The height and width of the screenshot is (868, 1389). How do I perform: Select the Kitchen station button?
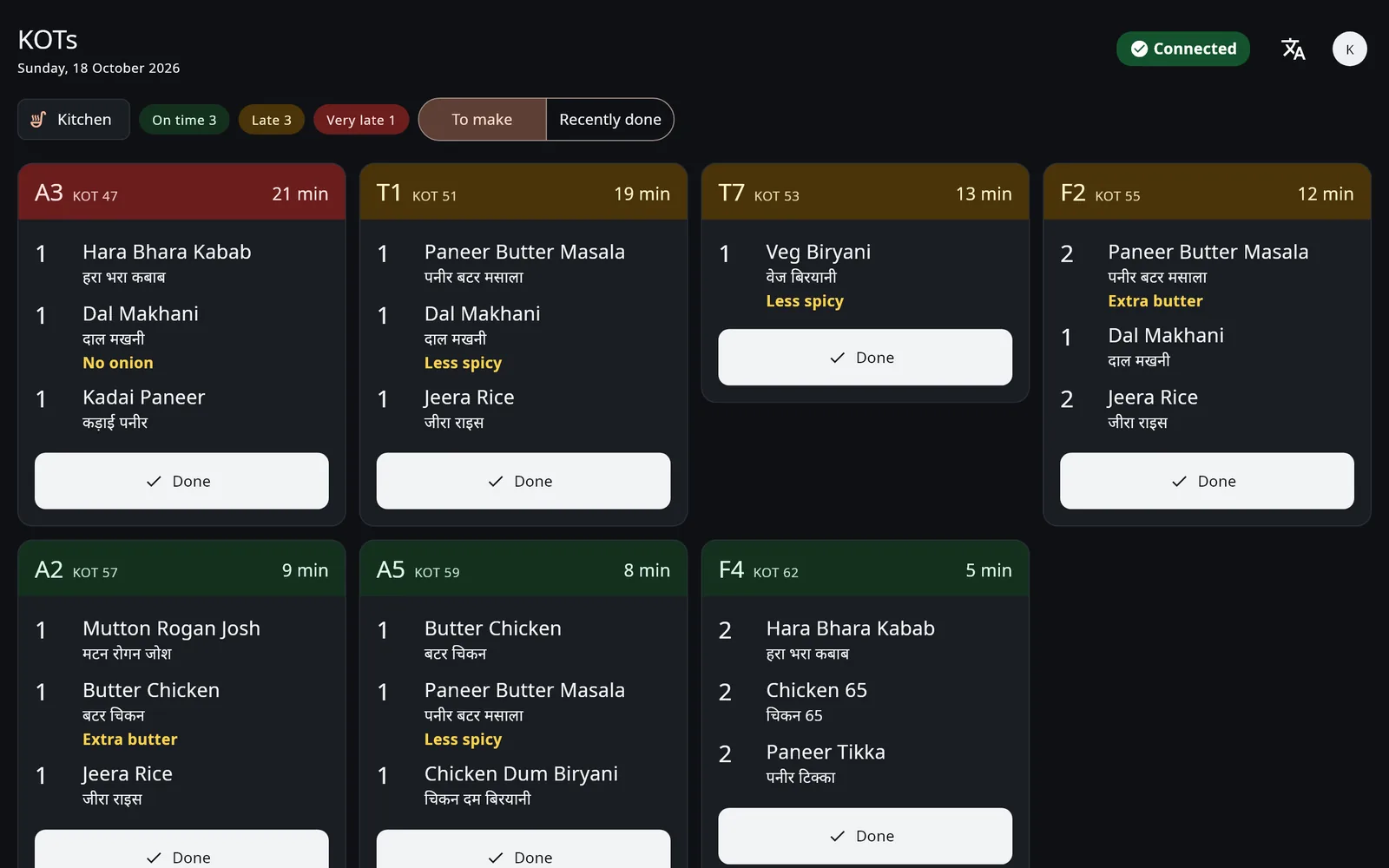74,120
